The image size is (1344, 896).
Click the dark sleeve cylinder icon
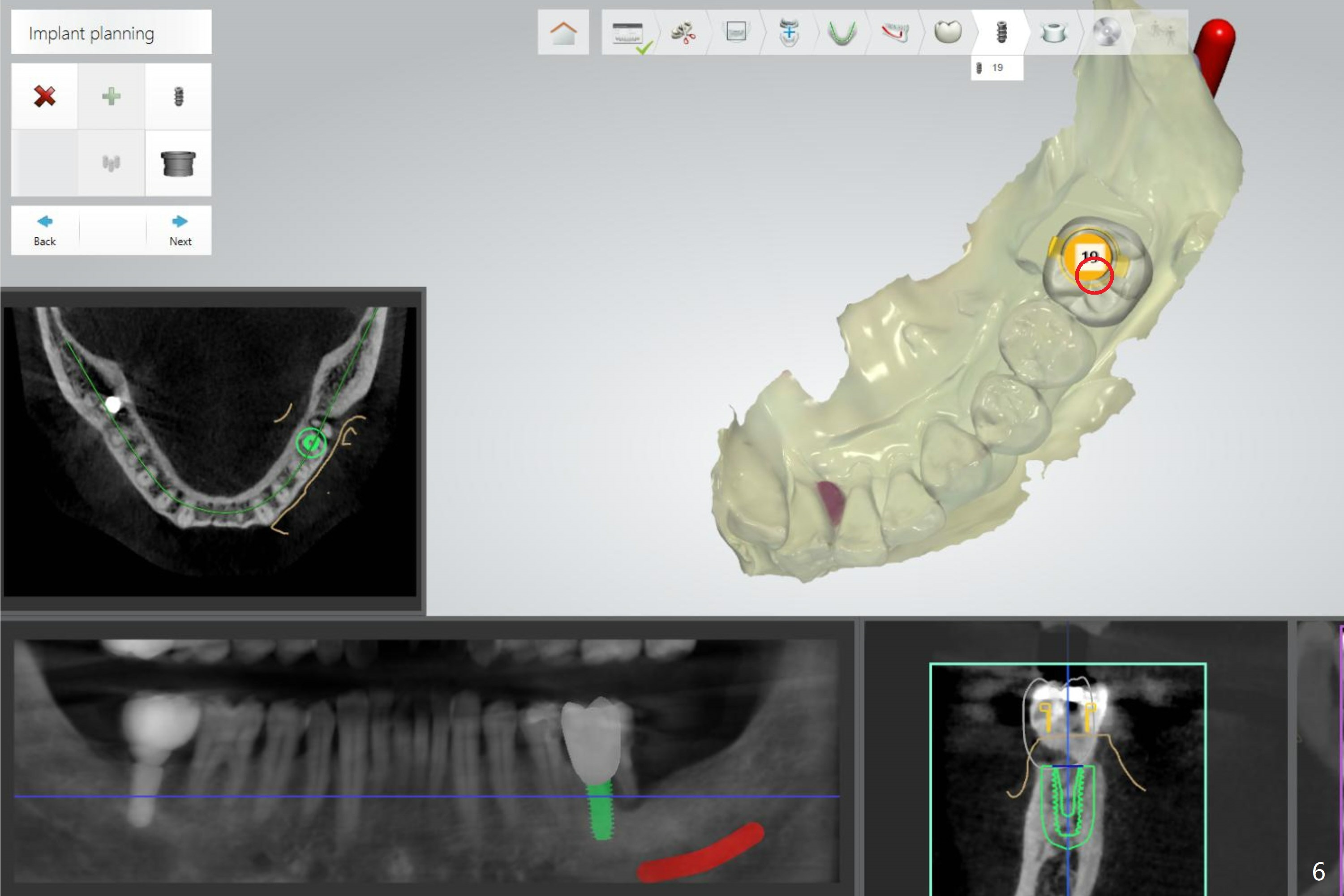point(178,163)
